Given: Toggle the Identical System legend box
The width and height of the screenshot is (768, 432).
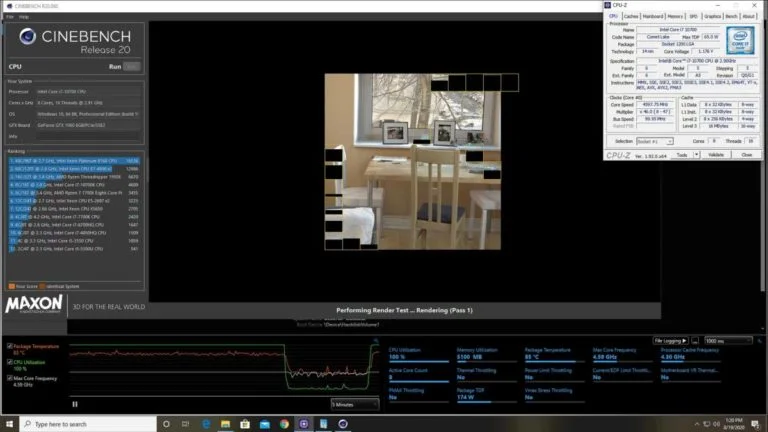Looking at the screenshot, I should click(42, 287).
